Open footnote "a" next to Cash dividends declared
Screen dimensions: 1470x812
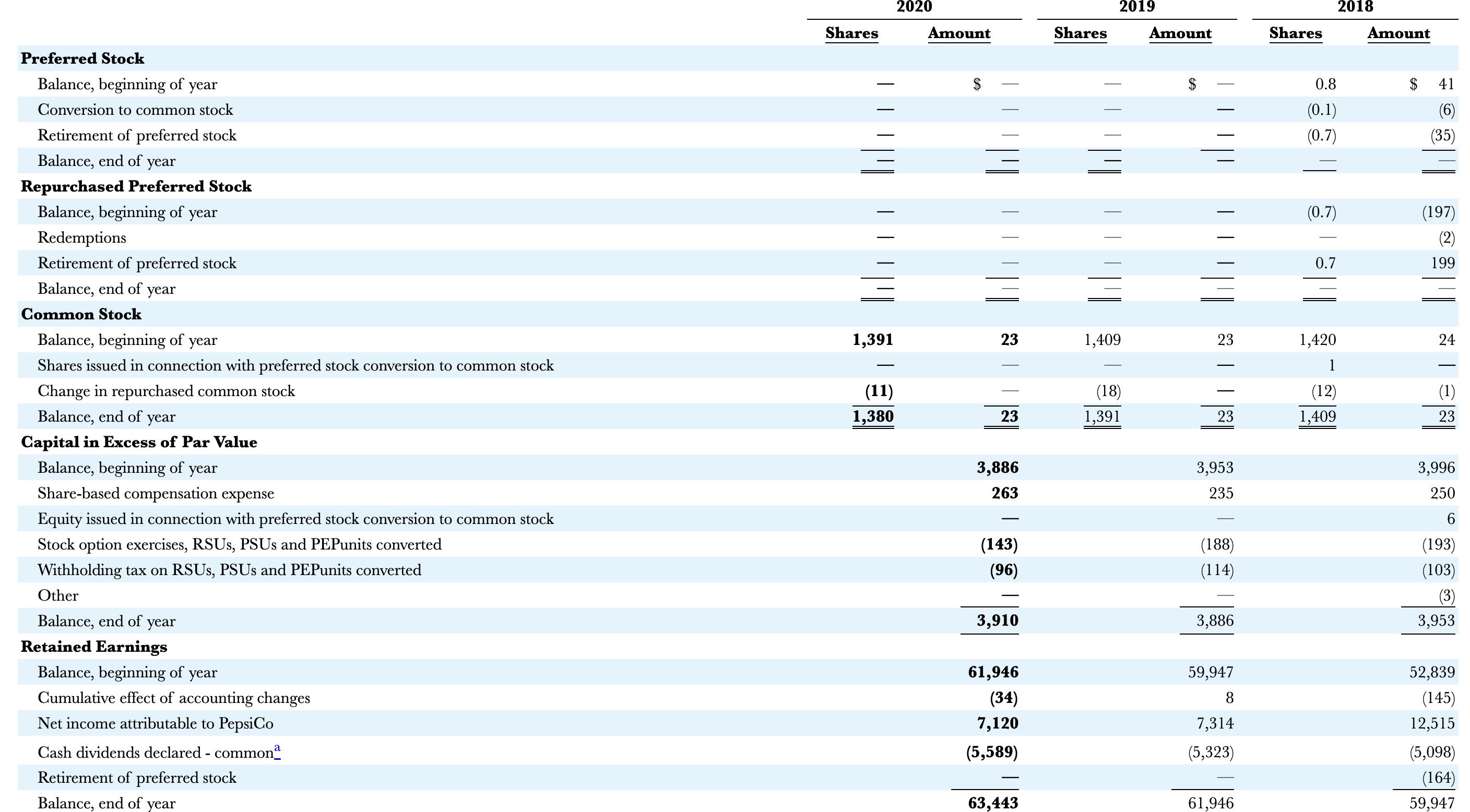(x=278, y=747)
